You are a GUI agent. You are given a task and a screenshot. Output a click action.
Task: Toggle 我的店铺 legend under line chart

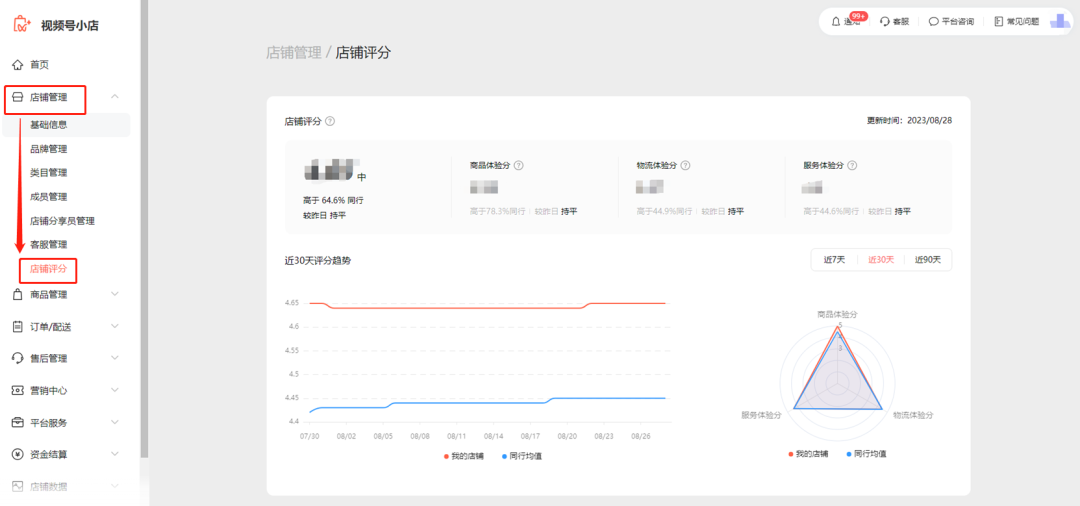tap(464, 456)
